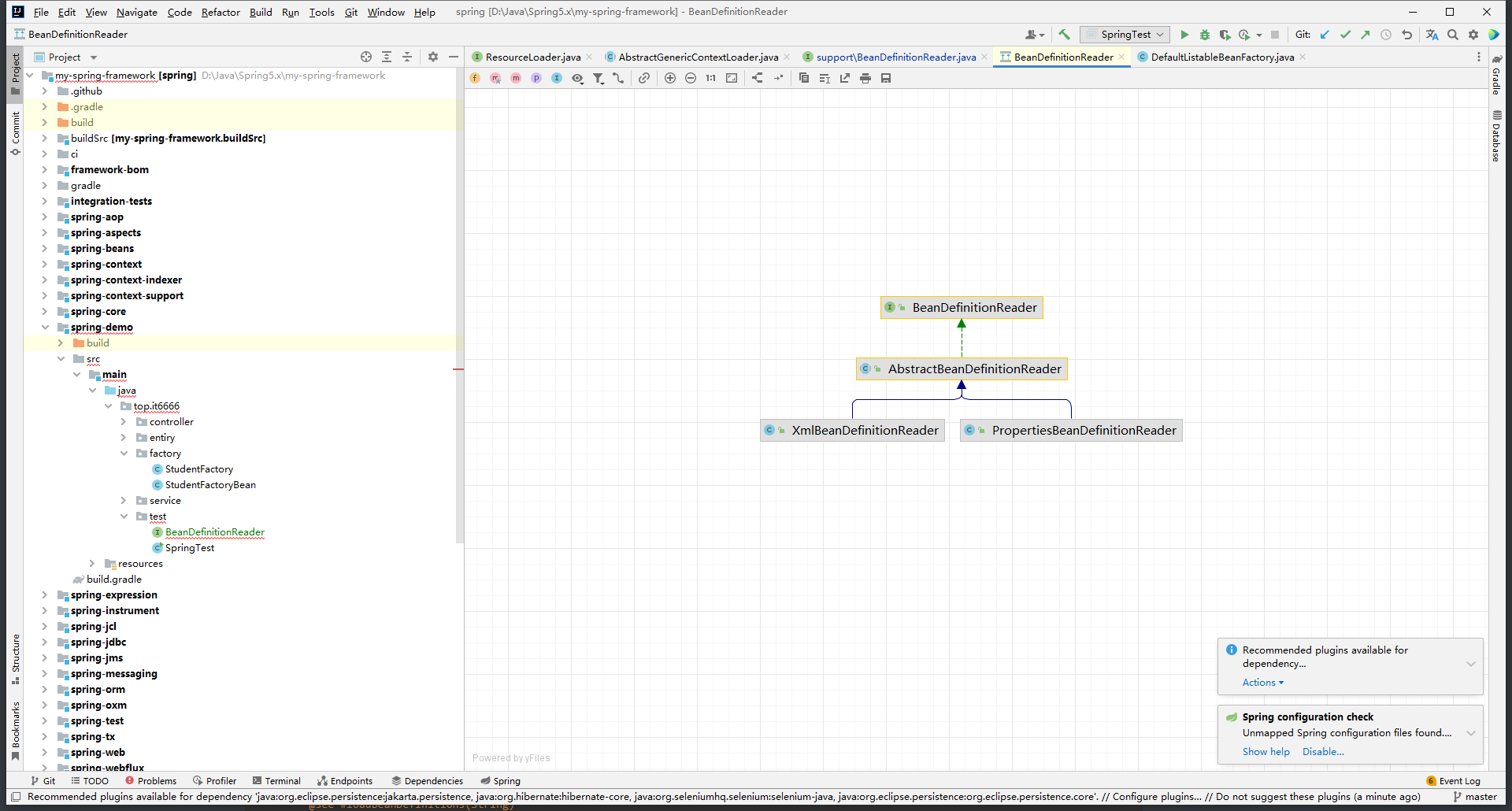Open the Gradle side panel

pyautogui.click(x=1496, y=76)
